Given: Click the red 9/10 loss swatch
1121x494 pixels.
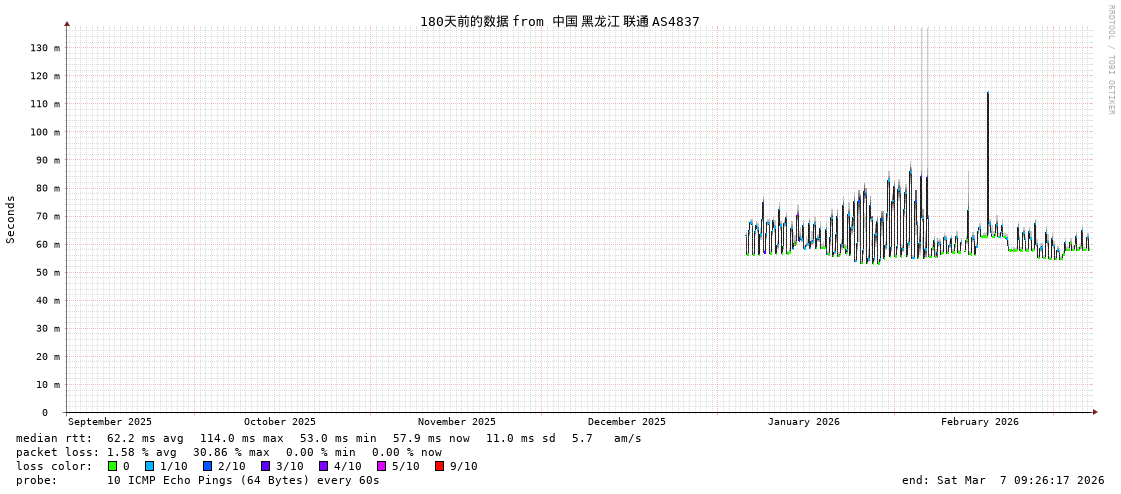Looking at the screenshot, I should point(439,466).
